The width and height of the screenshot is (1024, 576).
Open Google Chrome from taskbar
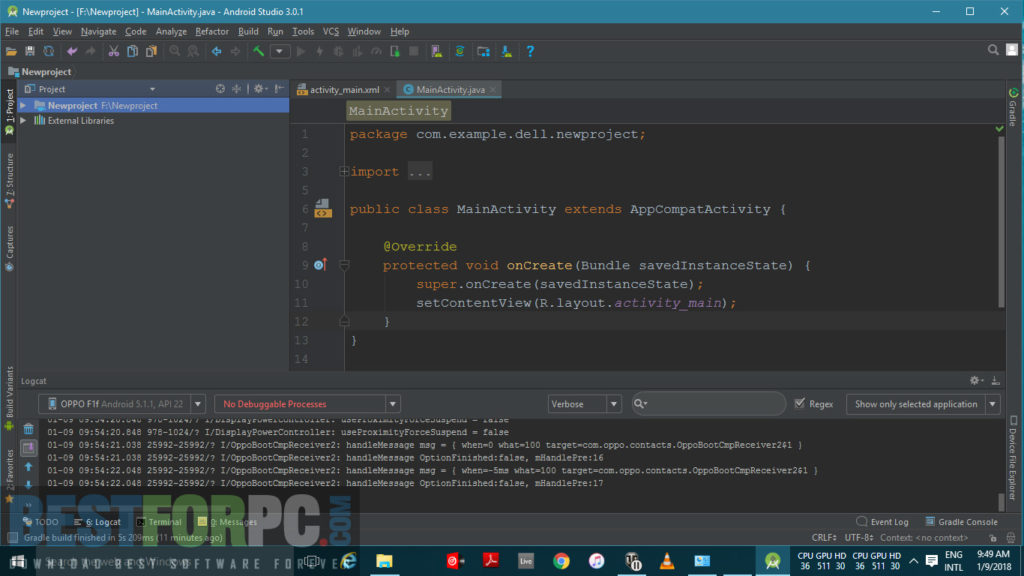point(561,561)
